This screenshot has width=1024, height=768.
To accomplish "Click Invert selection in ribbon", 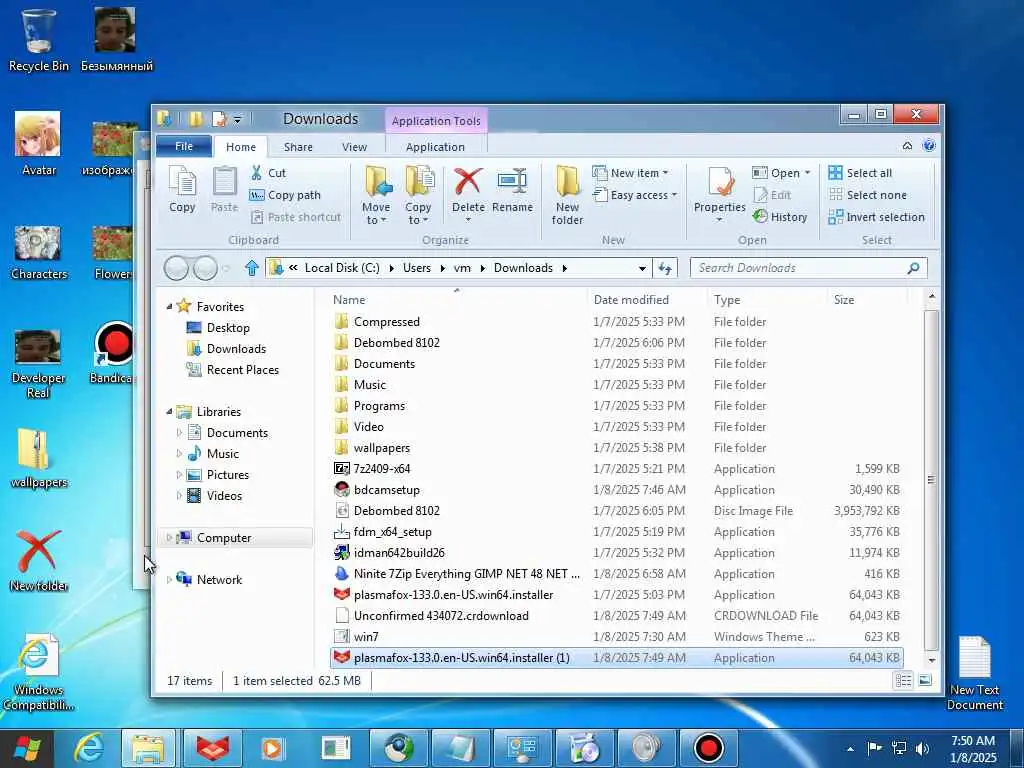I will (x=876, y=217).
